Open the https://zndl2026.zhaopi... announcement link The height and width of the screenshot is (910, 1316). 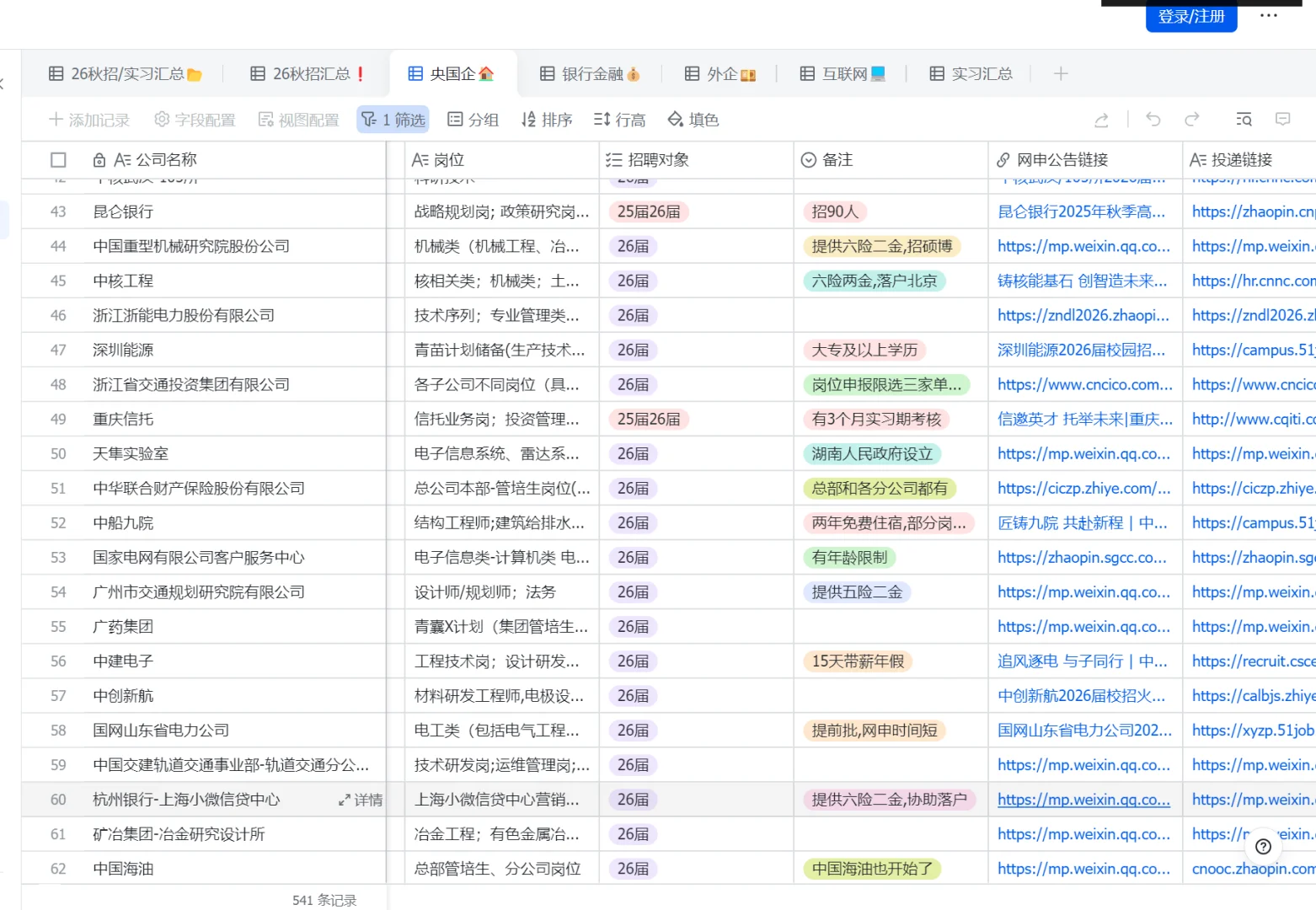[1083, 315]
